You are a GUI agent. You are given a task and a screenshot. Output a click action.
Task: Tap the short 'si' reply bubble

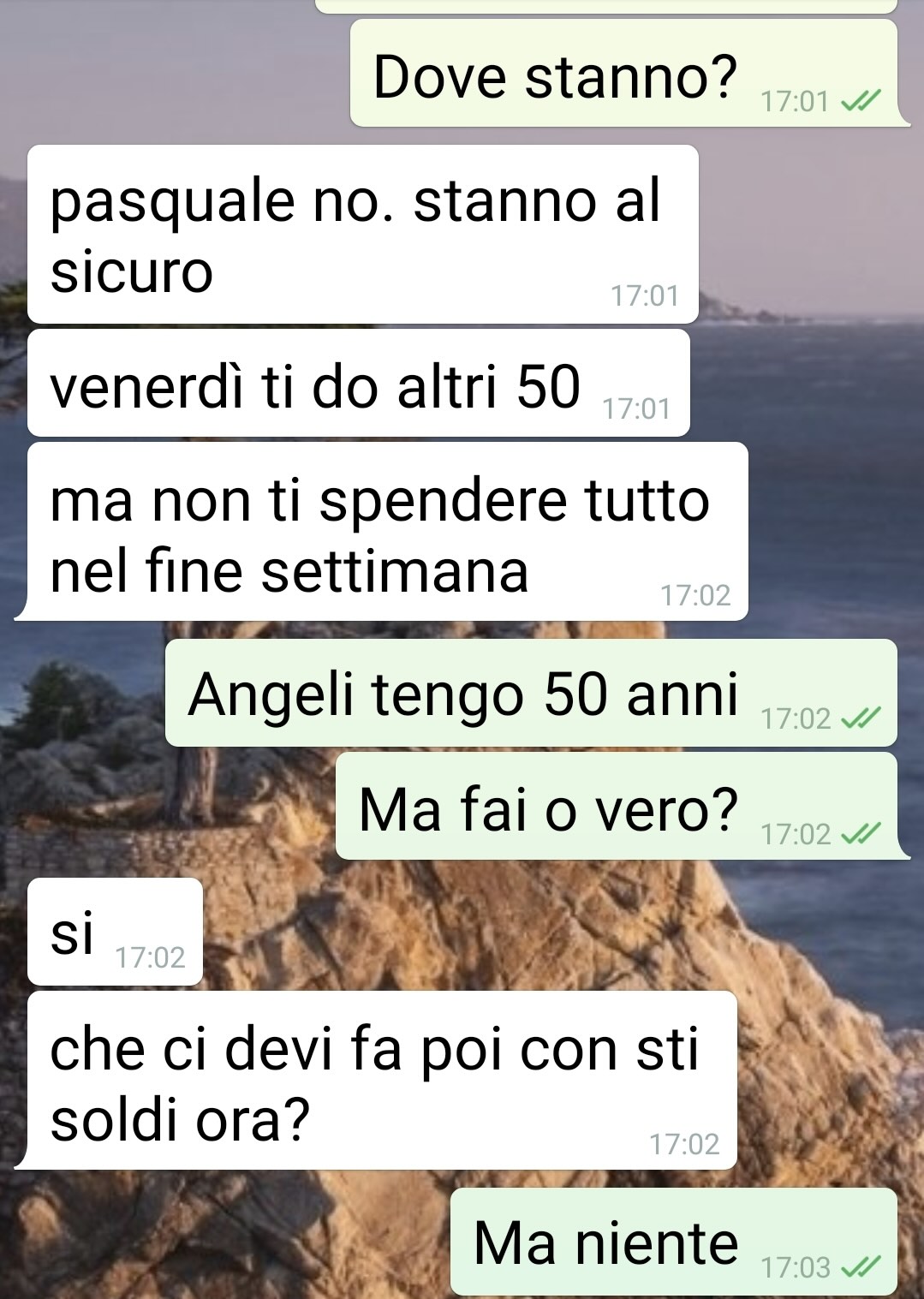coord(115,932)
